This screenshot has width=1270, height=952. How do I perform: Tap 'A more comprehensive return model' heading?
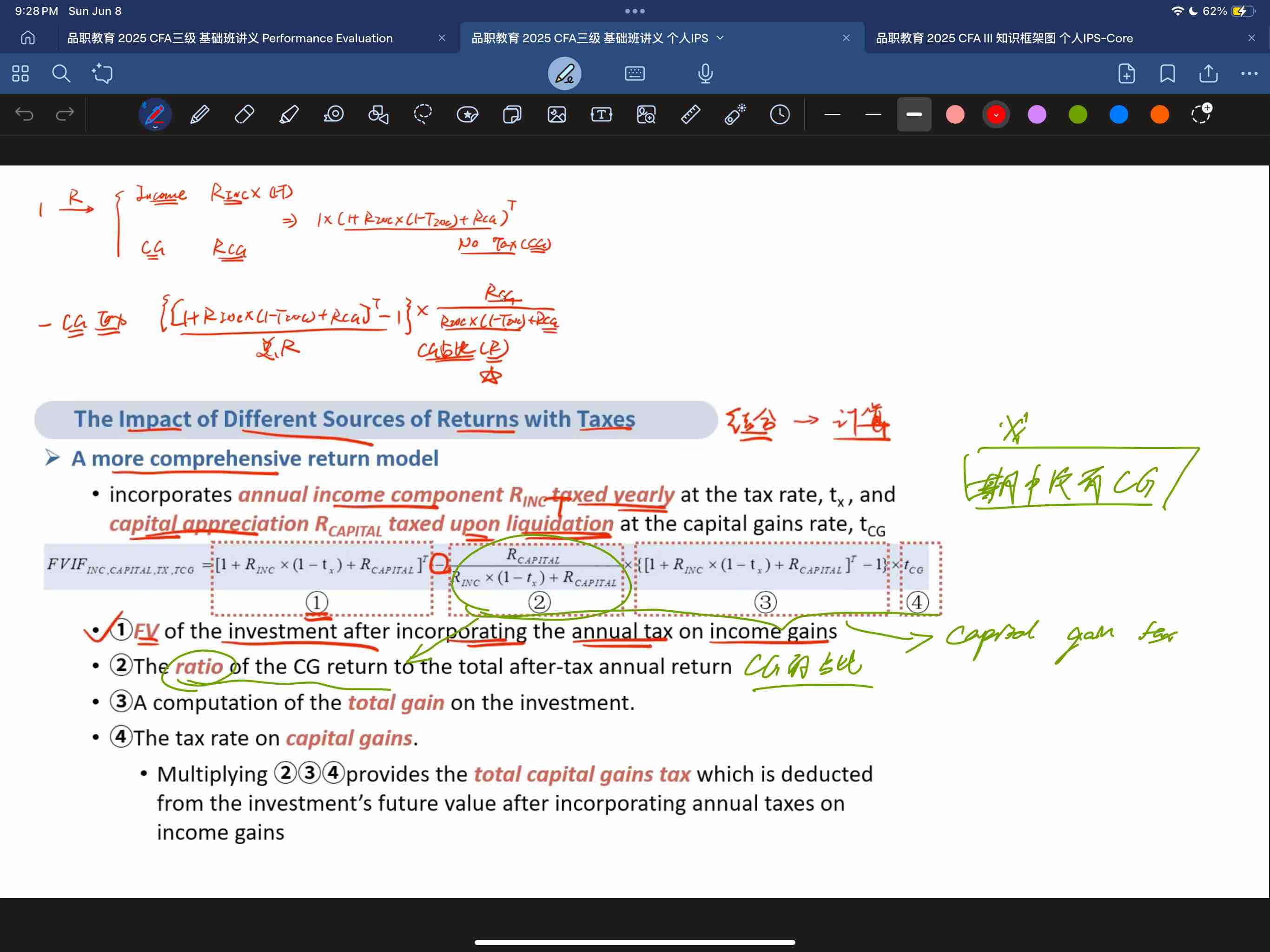[x=255, y=458]
